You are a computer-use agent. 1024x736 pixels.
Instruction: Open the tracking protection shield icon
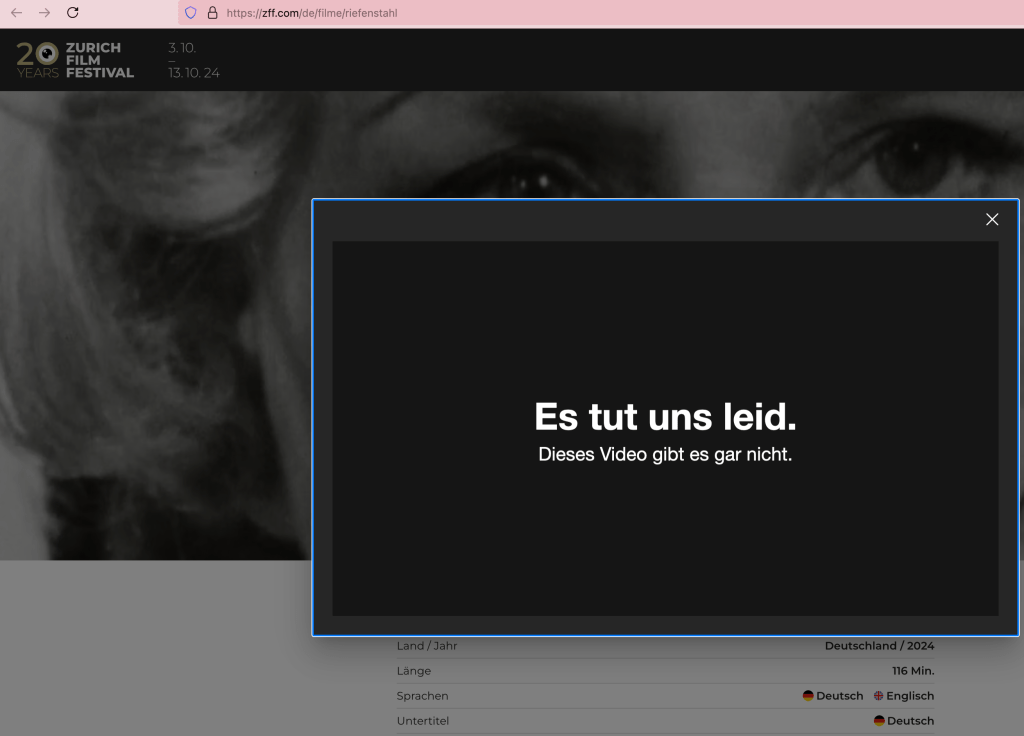[191, 13]
